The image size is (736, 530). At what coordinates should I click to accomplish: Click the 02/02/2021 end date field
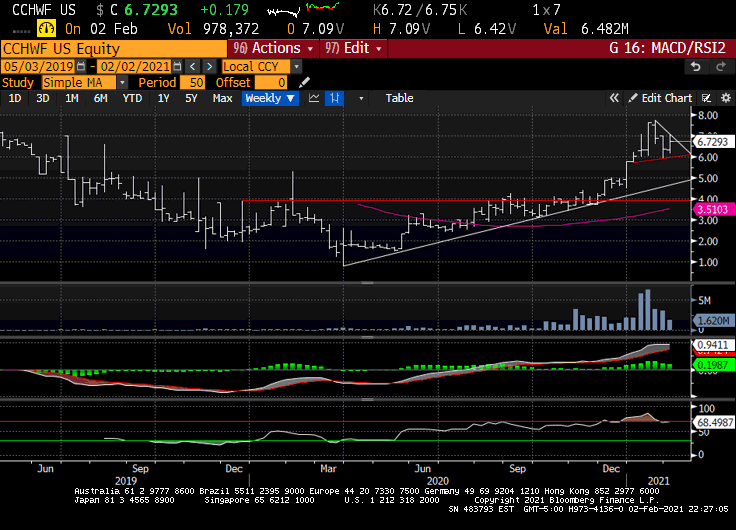click(x=135, y=66)
